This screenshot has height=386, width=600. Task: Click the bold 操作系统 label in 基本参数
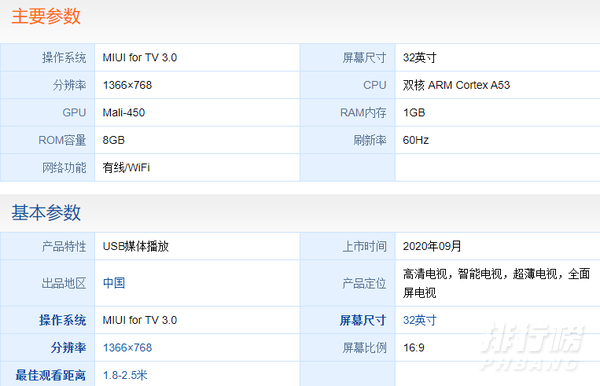(x=63, y=320)
